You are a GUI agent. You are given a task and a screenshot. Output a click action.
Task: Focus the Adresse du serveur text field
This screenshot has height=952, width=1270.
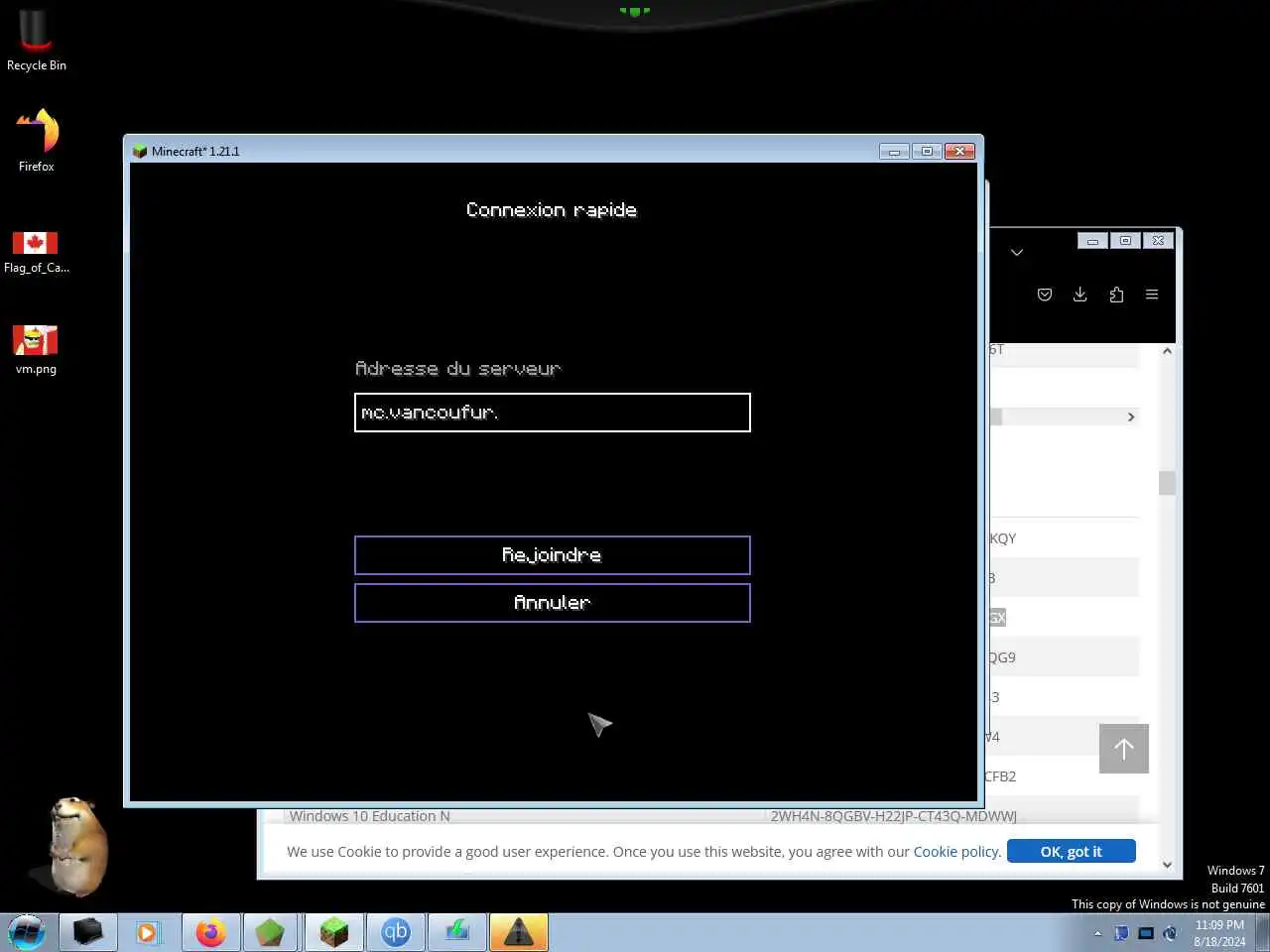coord(552,413)
